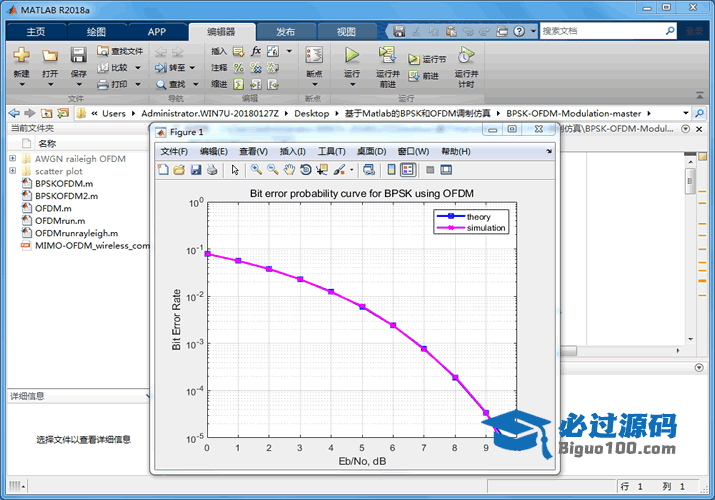This screenshot has height=500, width=715.
Task: Open the brush tool dropdown arrow
Action: pos(351,170)
